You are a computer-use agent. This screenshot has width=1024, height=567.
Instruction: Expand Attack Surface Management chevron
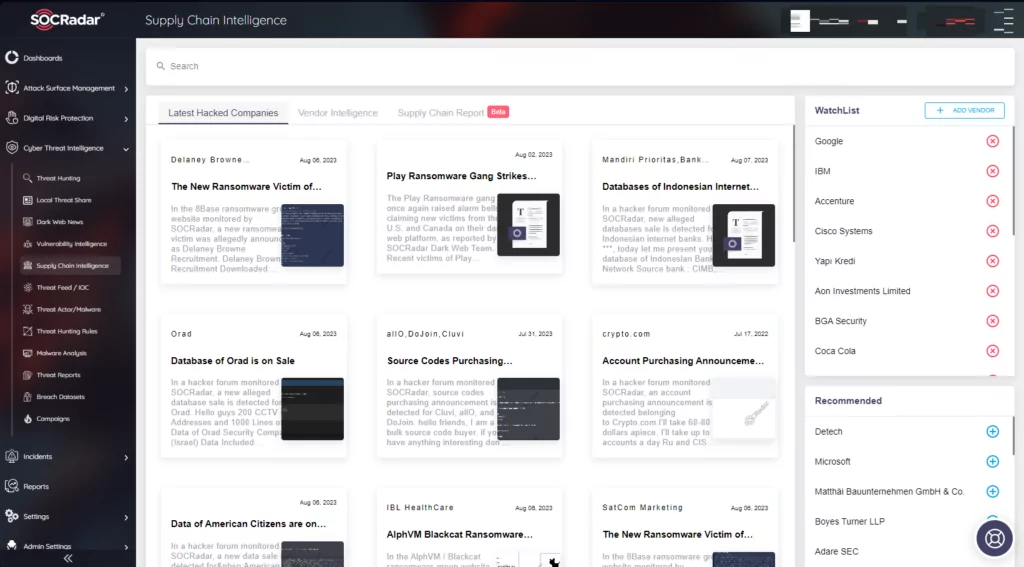126,89
